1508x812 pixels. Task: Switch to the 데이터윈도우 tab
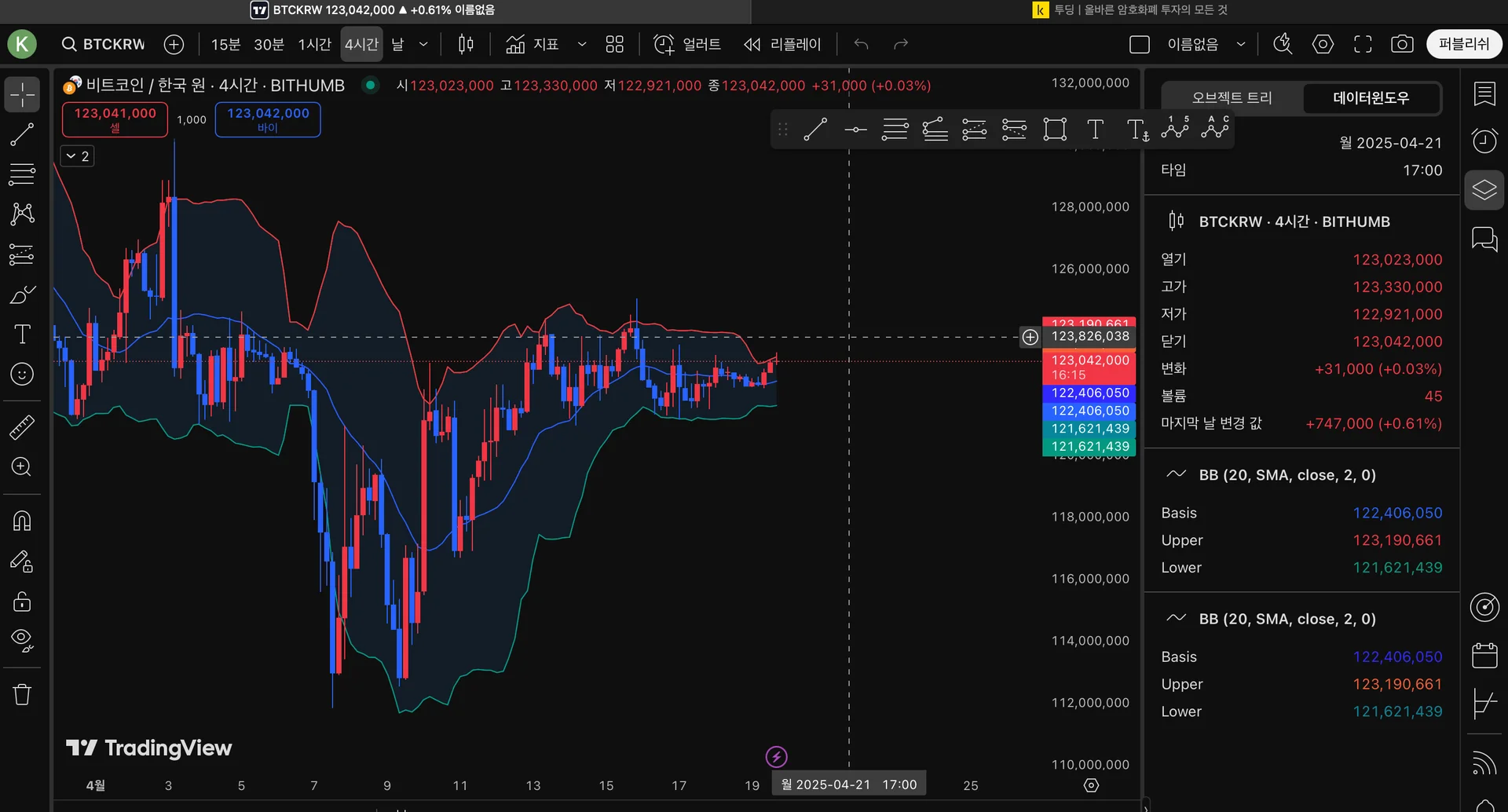1371,98
